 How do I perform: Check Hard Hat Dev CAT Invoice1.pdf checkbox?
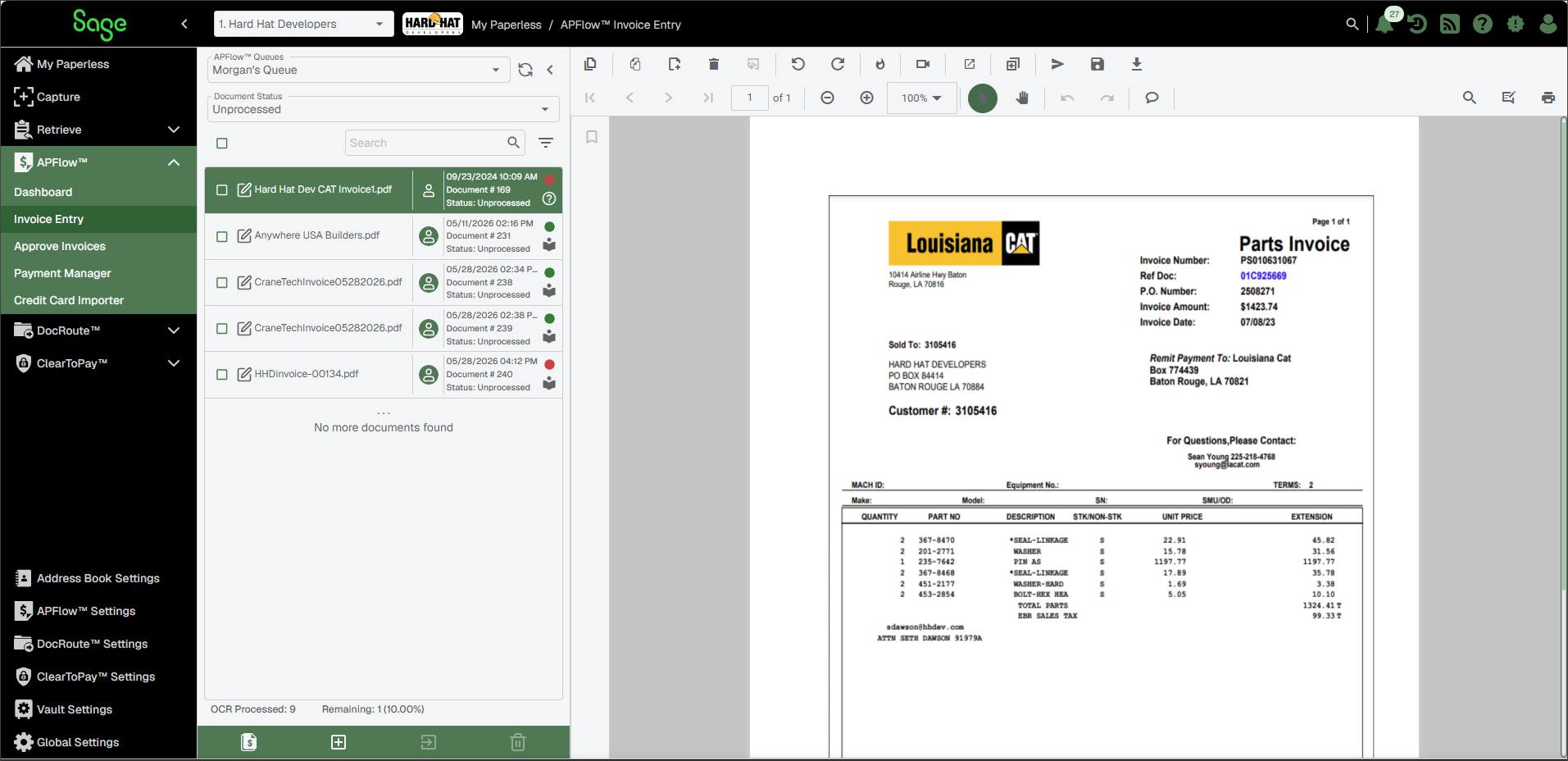pyautogui.click(x=221, y=190)
